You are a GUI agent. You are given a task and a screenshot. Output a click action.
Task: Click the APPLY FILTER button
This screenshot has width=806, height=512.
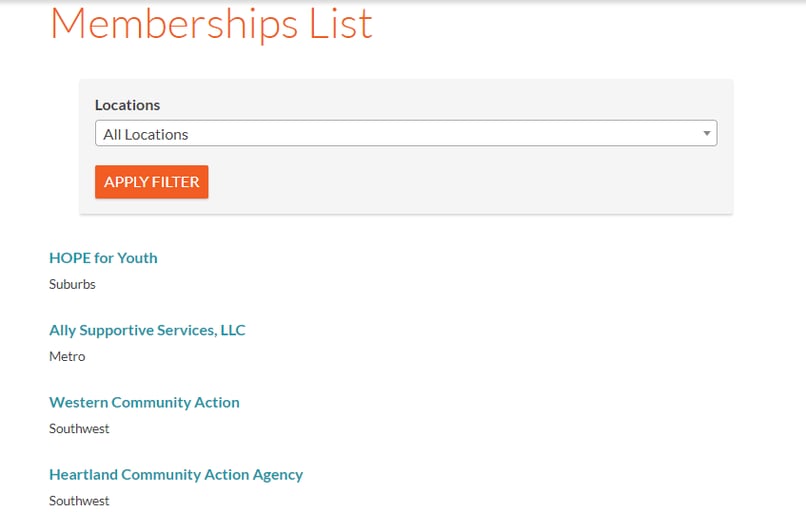pyautogui.click(x=152, y=182)
